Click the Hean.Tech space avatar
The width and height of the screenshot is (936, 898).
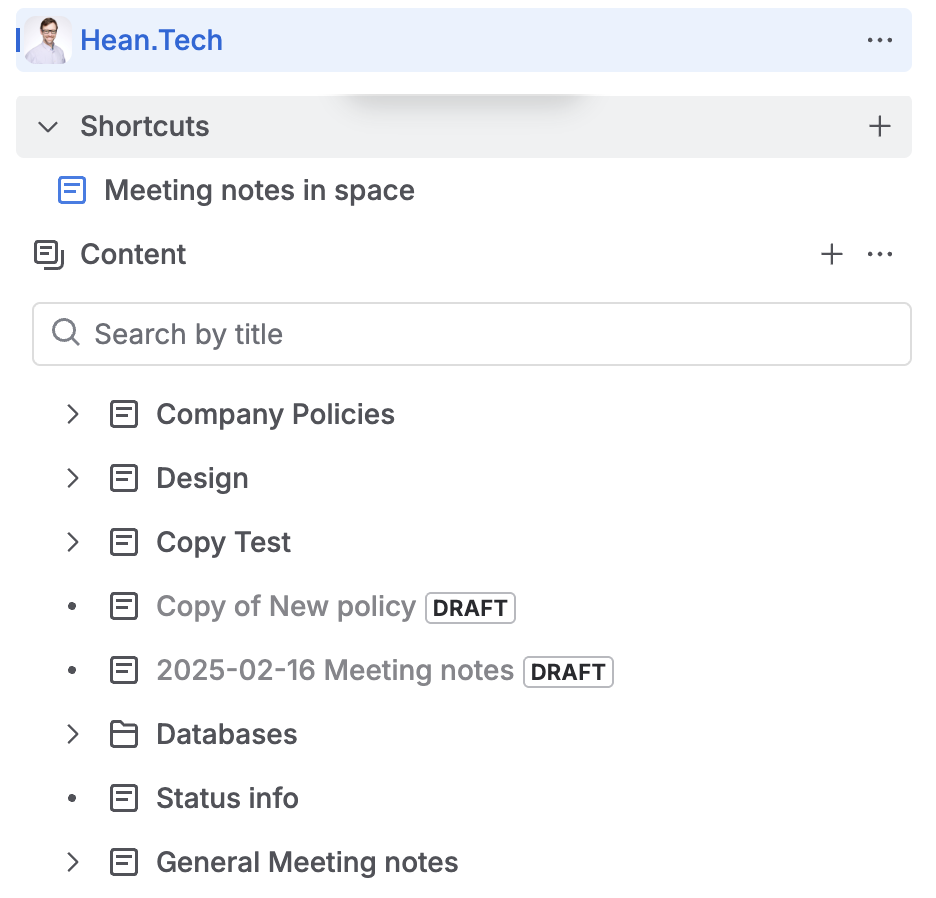[48, 41]
